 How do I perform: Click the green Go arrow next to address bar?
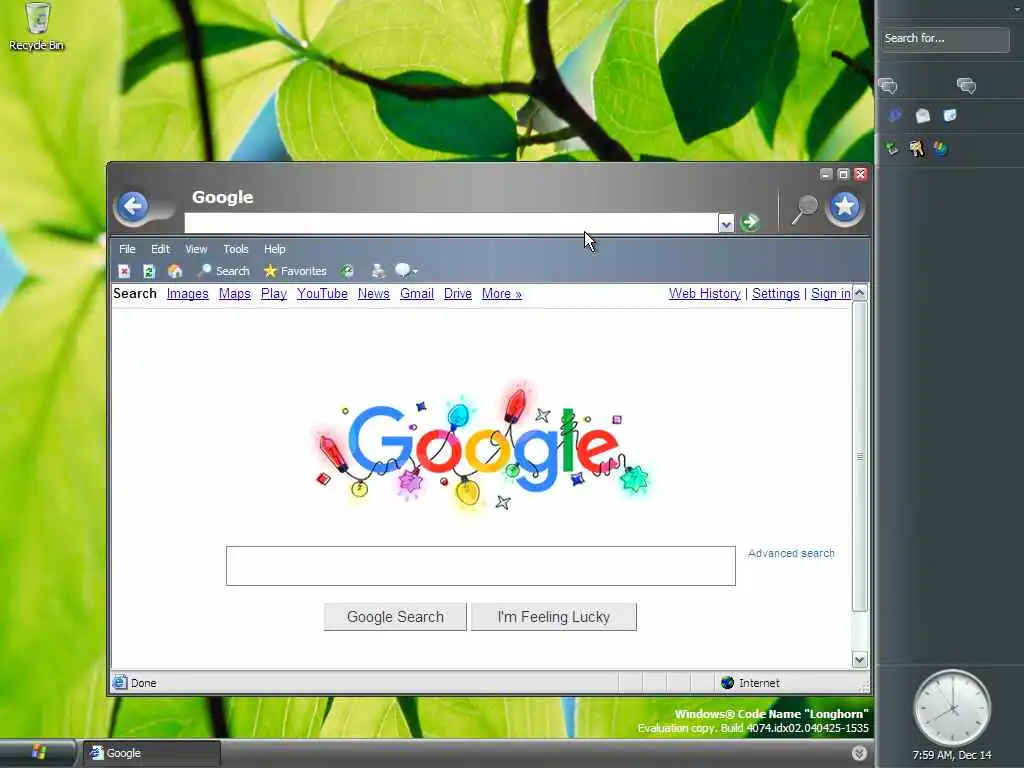[750, 223]
